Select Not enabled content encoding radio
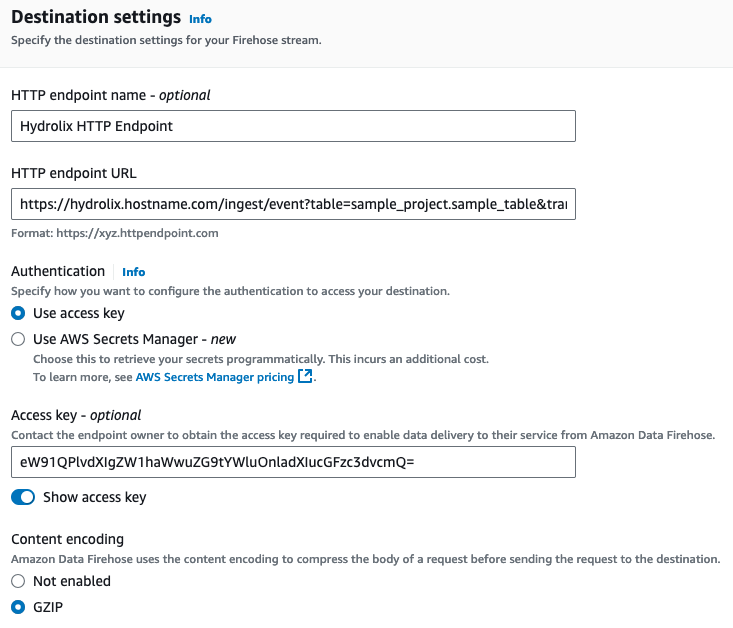 point(18,581)
